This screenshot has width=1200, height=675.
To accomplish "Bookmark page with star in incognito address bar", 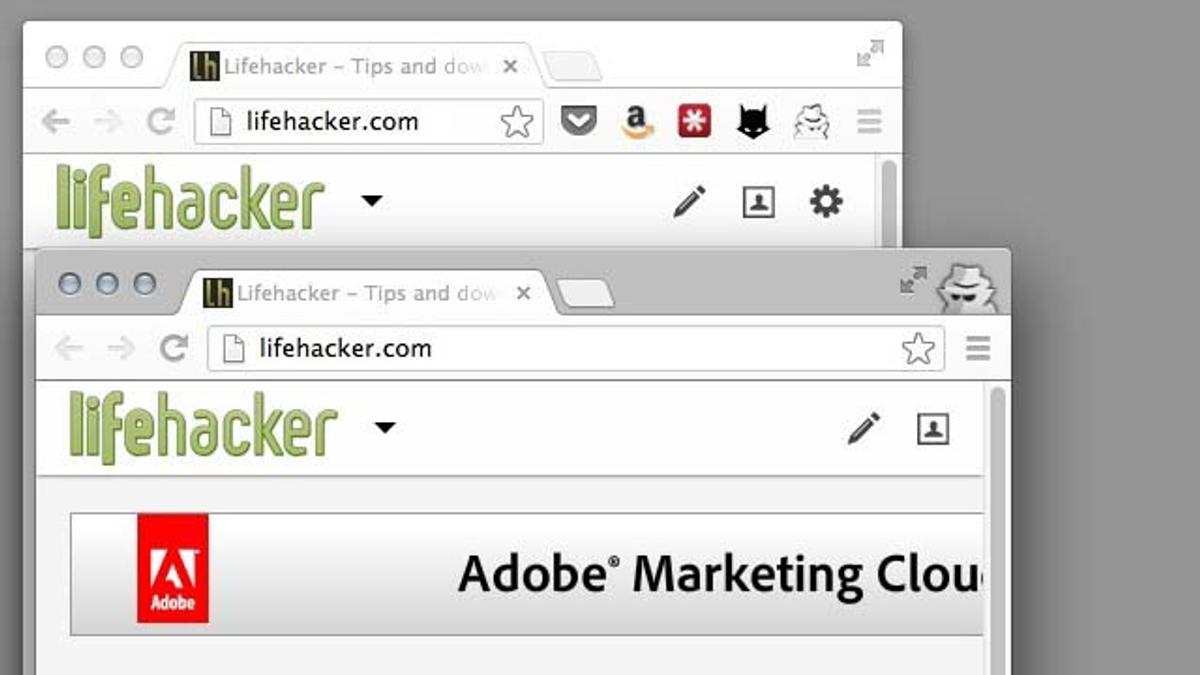I will (x=918, y=348).
